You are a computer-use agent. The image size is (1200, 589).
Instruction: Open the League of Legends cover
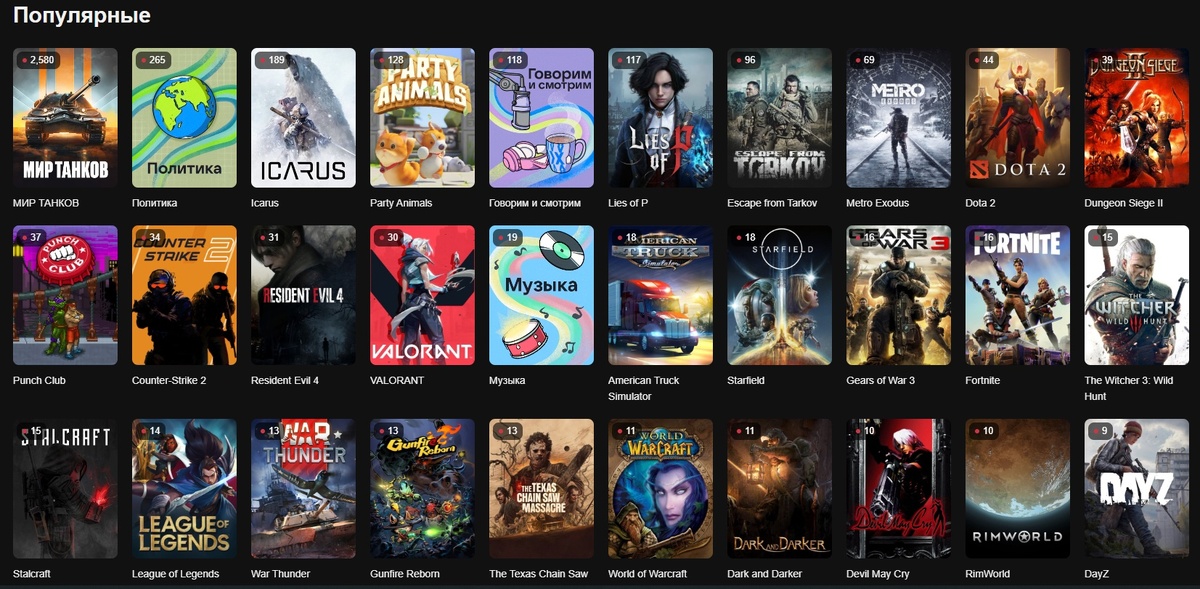click(184, 488)
